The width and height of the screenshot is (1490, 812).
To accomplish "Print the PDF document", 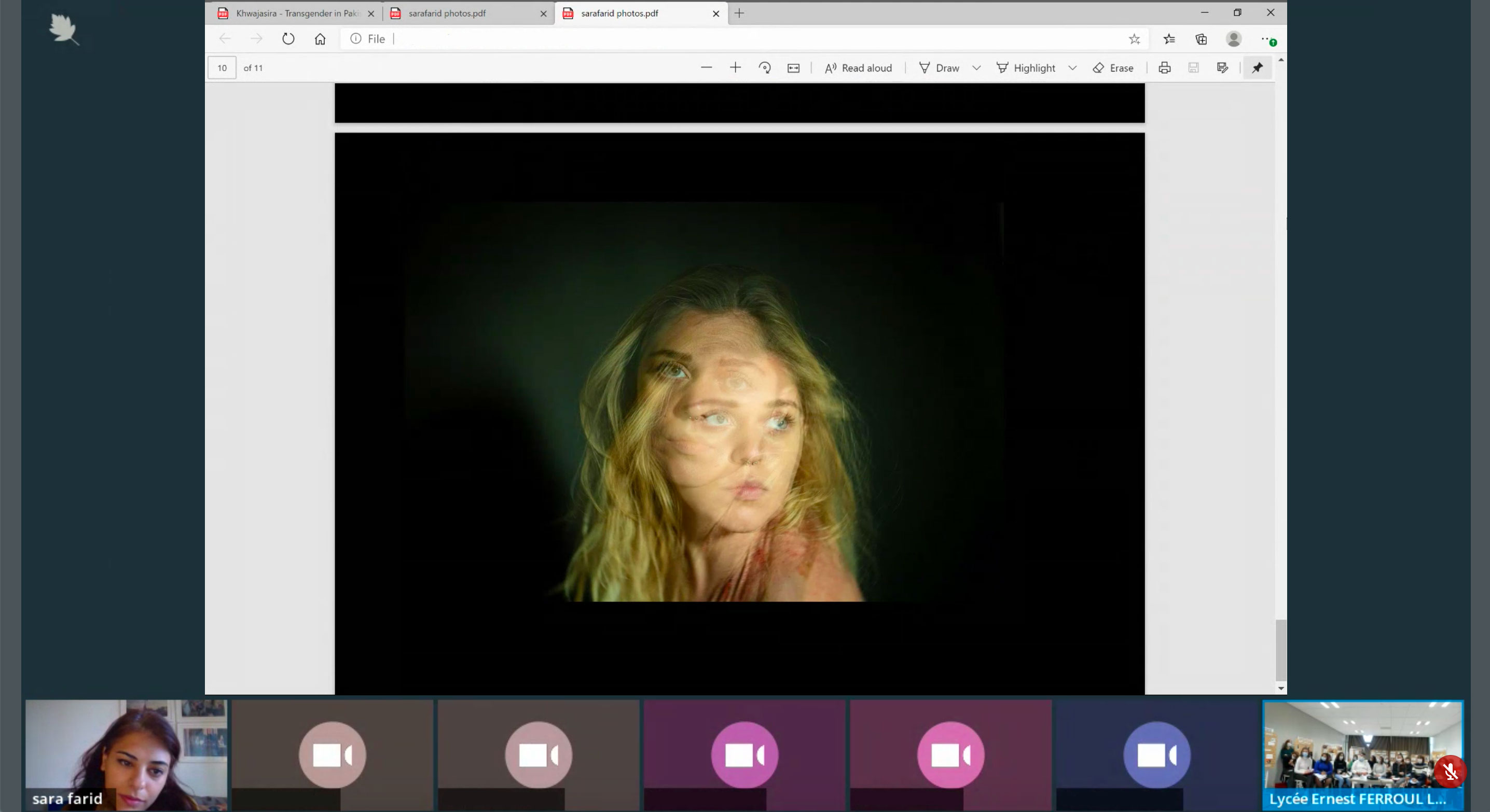I will pyautogui.click(x=1164, y=67).
